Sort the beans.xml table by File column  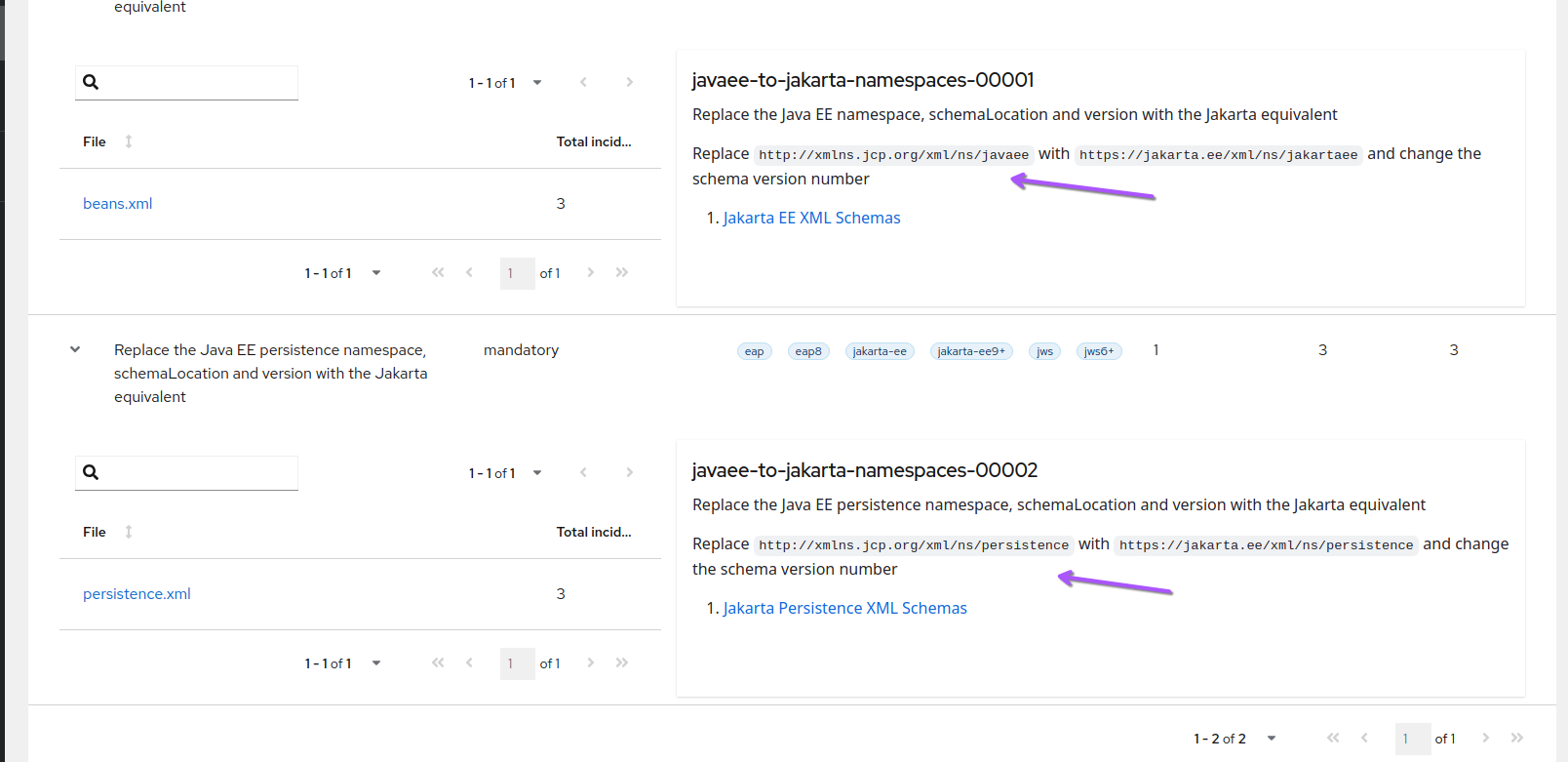tap(129, 141)
